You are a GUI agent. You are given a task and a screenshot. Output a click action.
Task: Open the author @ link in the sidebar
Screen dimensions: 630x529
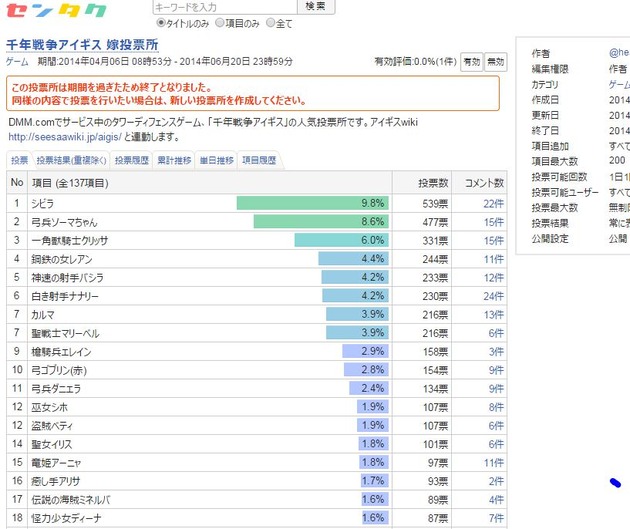[619, 53]
